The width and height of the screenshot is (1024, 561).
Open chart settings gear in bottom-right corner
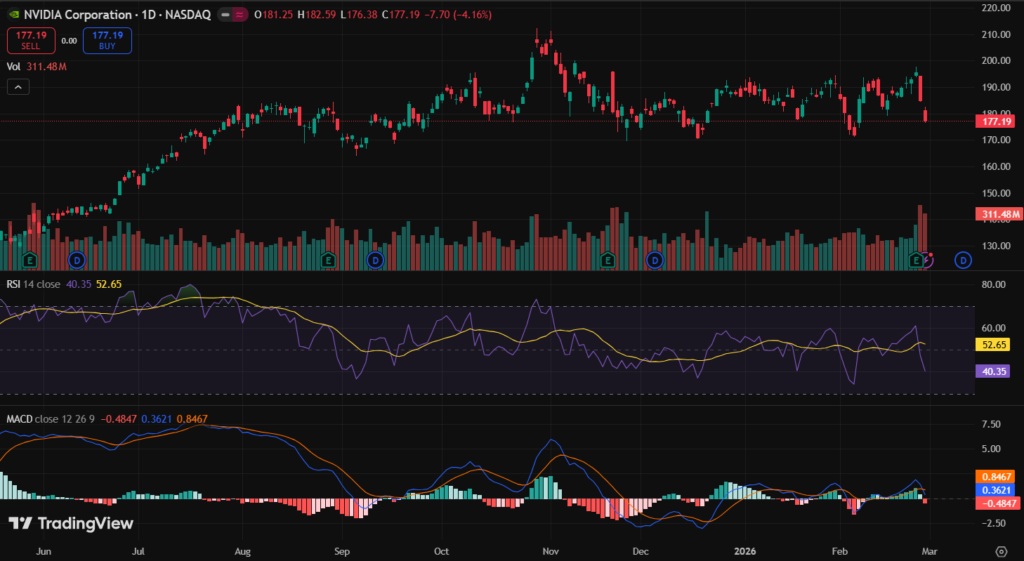[1000, 551]
